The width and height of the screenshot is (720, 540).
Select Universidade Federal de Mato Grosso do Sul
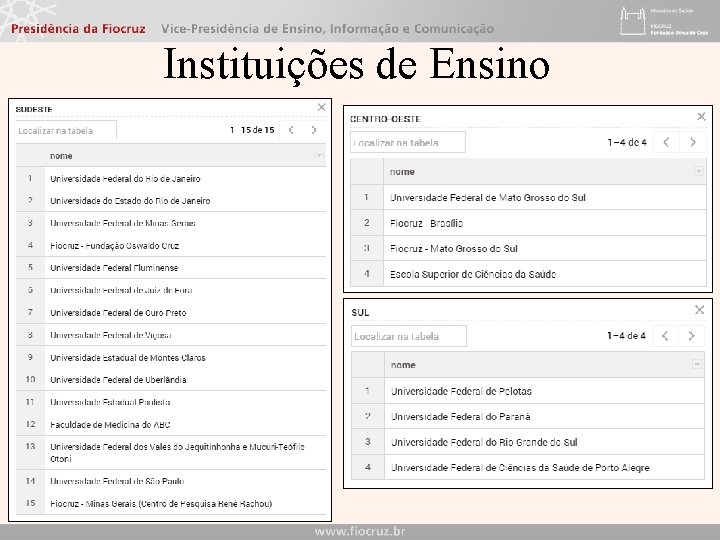pos(528,197)
